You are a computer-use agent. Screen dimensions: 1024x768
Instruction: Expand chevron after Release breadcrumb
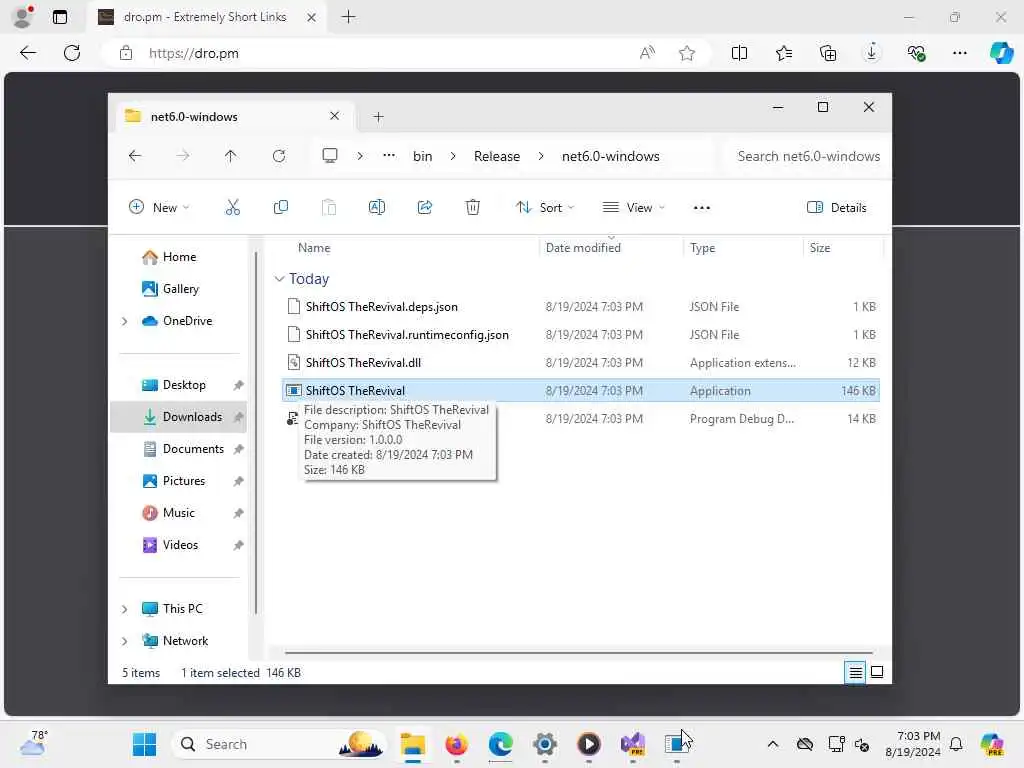click(541, 156)
